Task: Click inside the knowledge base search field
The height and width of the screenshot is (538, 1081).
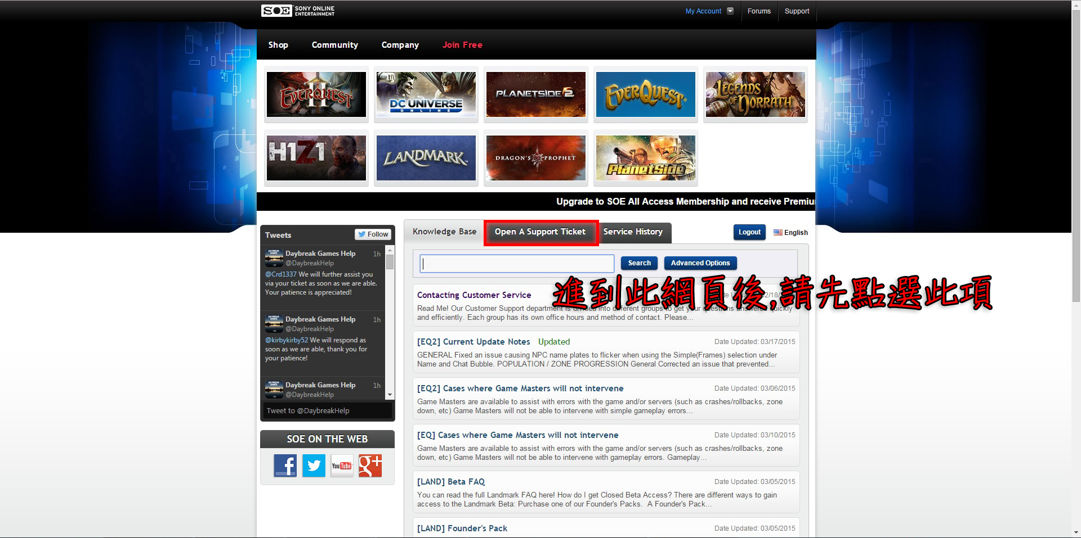Action: (517, 264)
